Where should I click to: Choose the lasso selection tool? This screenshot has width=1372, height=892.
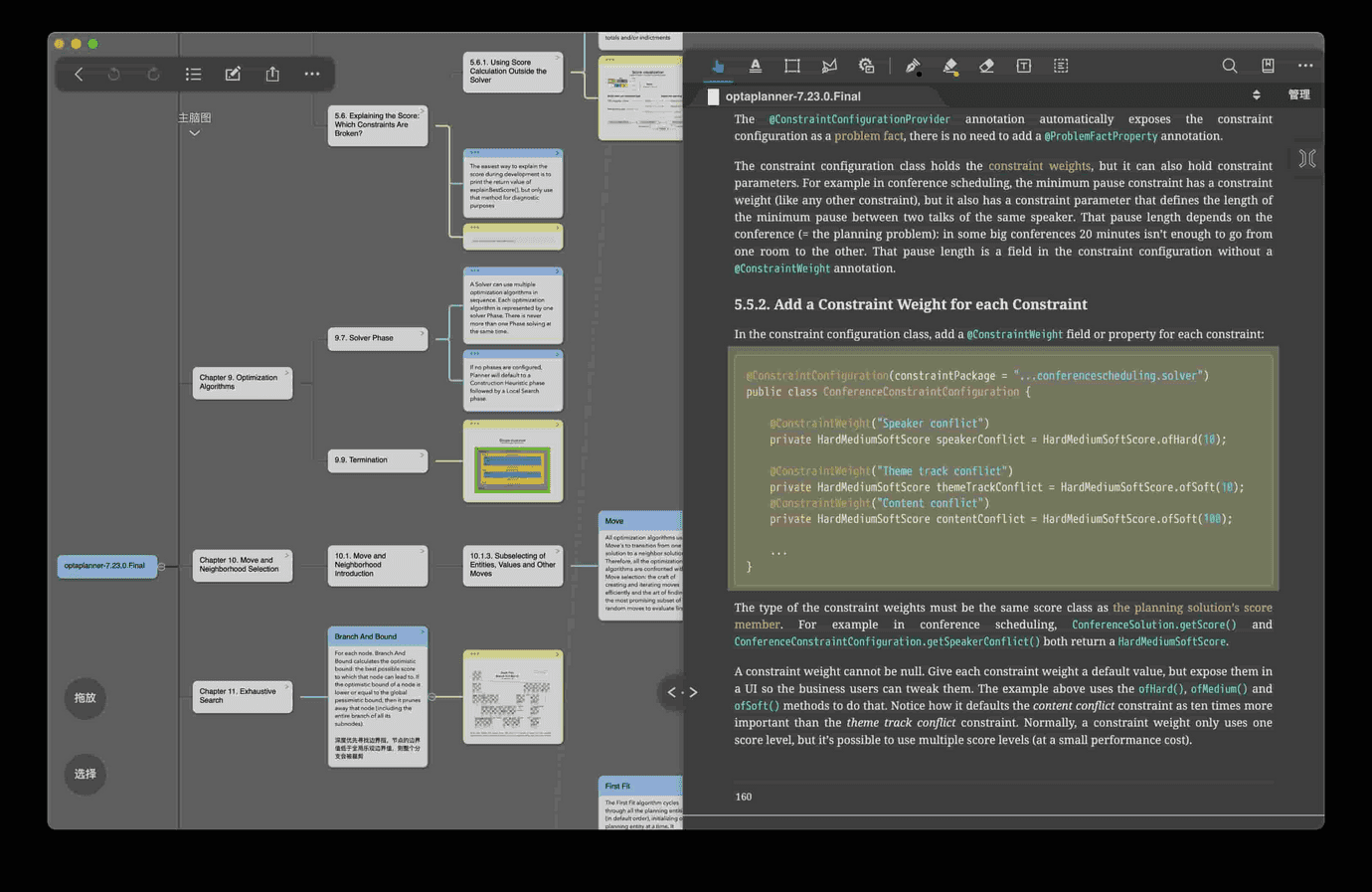(829, 67)
